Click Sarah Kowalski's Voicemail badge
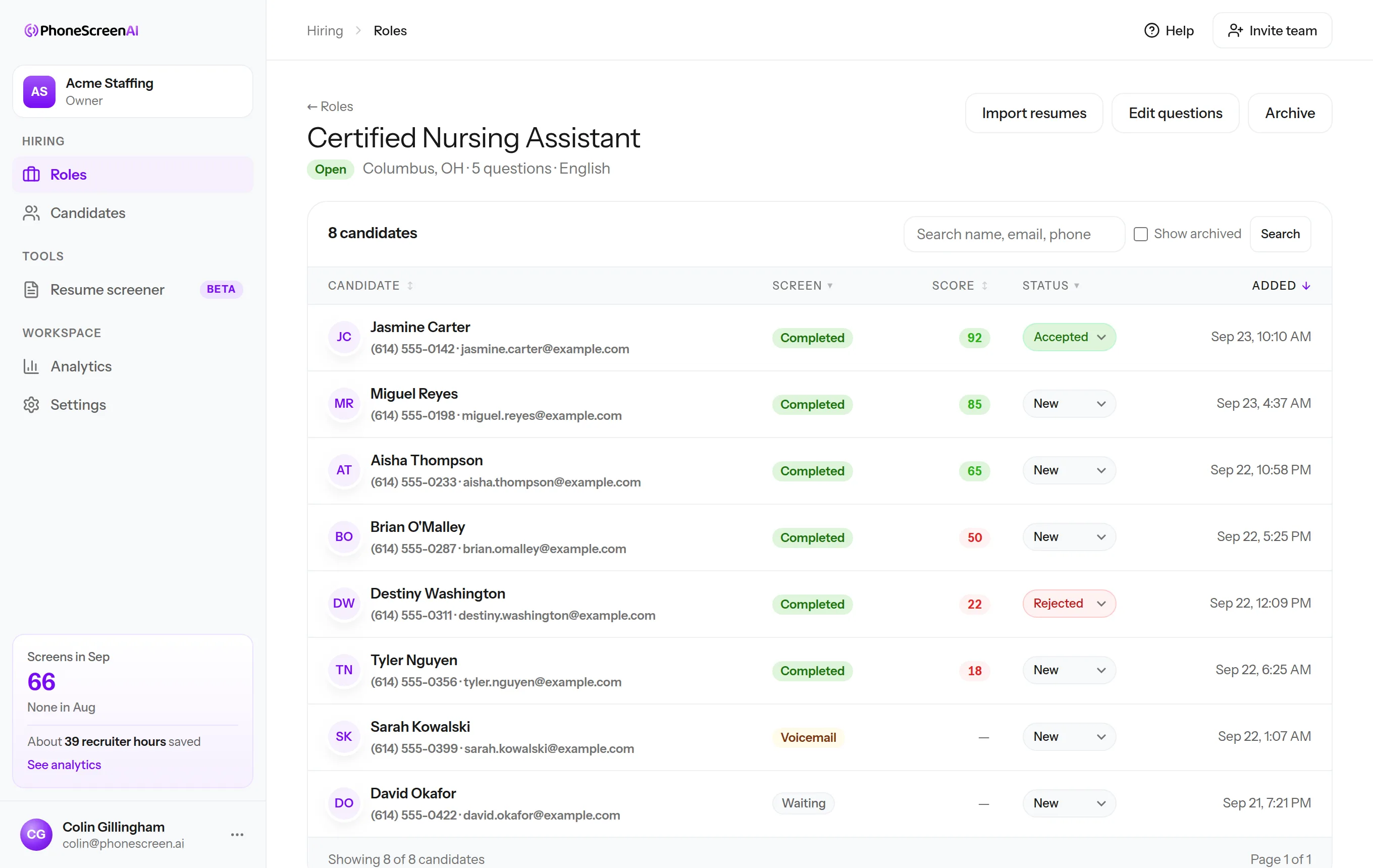1373x868 pixels. (808, 737)
